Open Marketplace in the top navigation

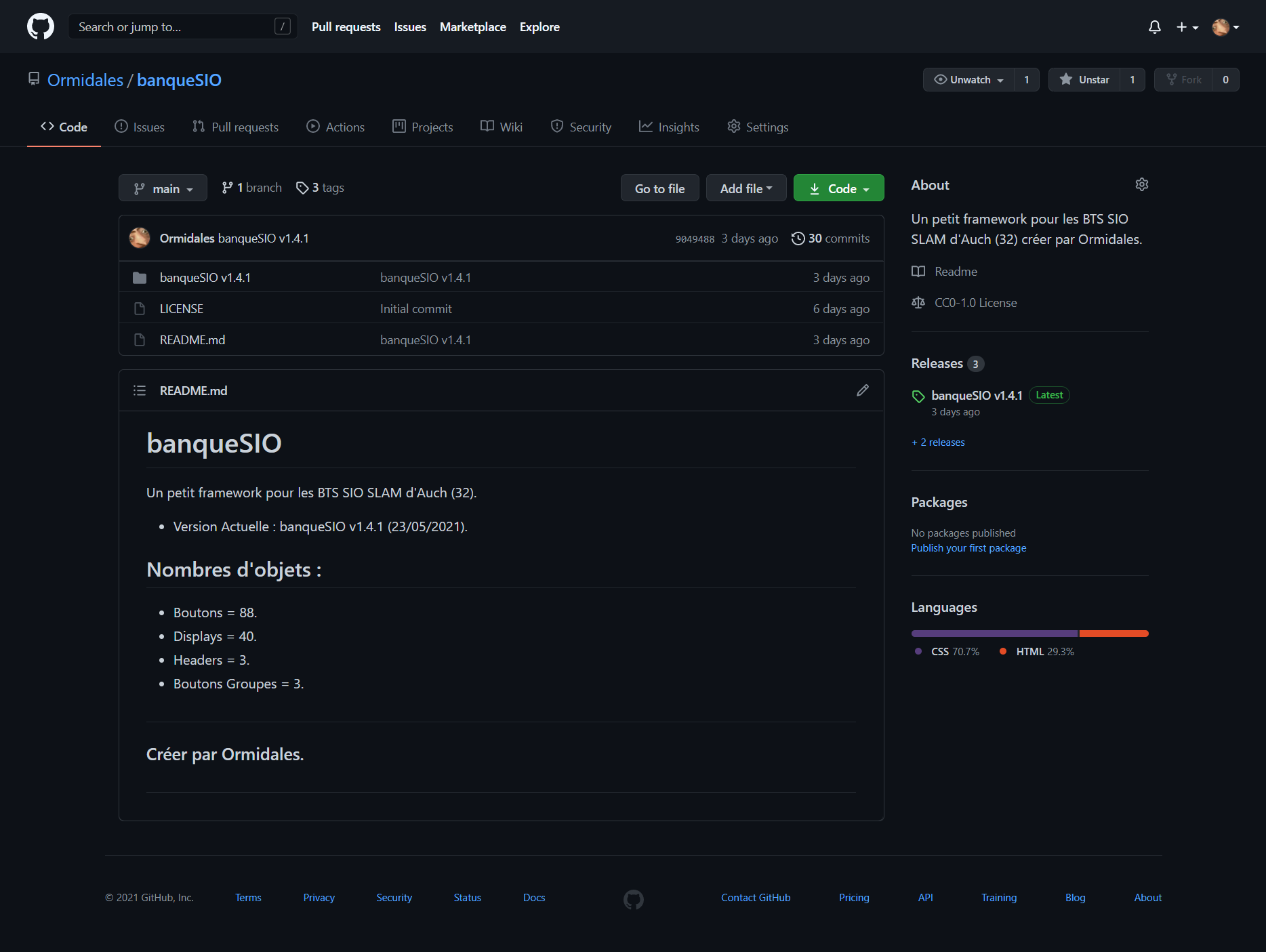[x=473, y=27]
